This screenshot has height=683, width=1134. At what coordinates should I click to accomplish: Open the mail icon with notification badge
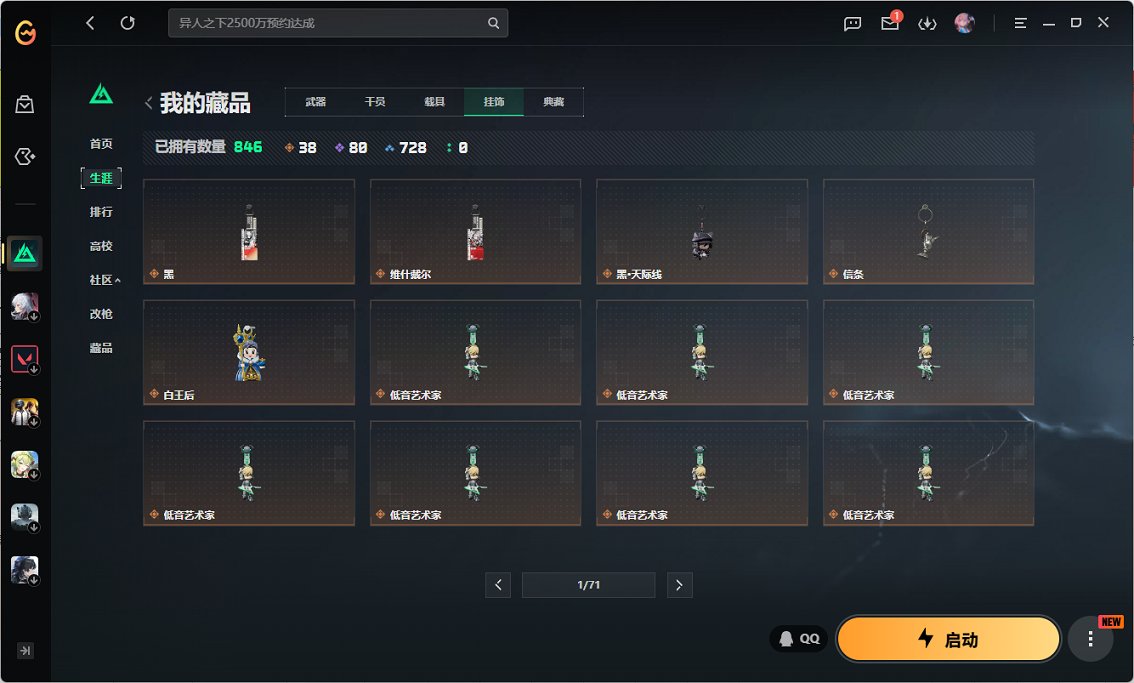[x=889, y=23]
